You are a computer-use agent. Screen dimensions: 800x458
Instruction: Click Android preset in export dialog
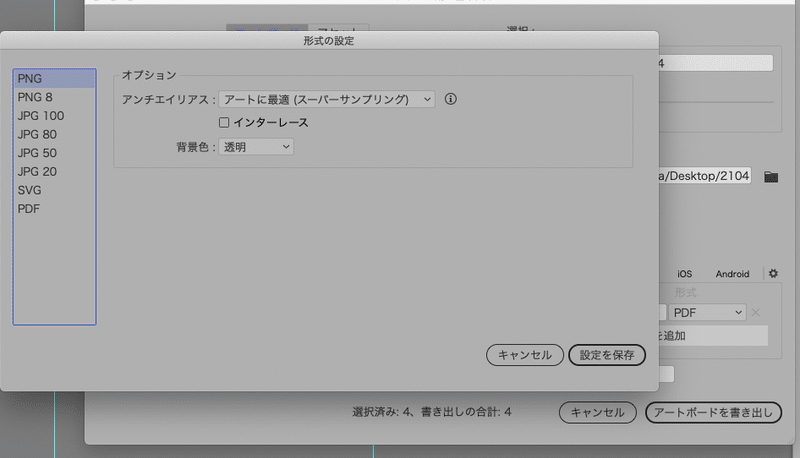tap(732, 274)
